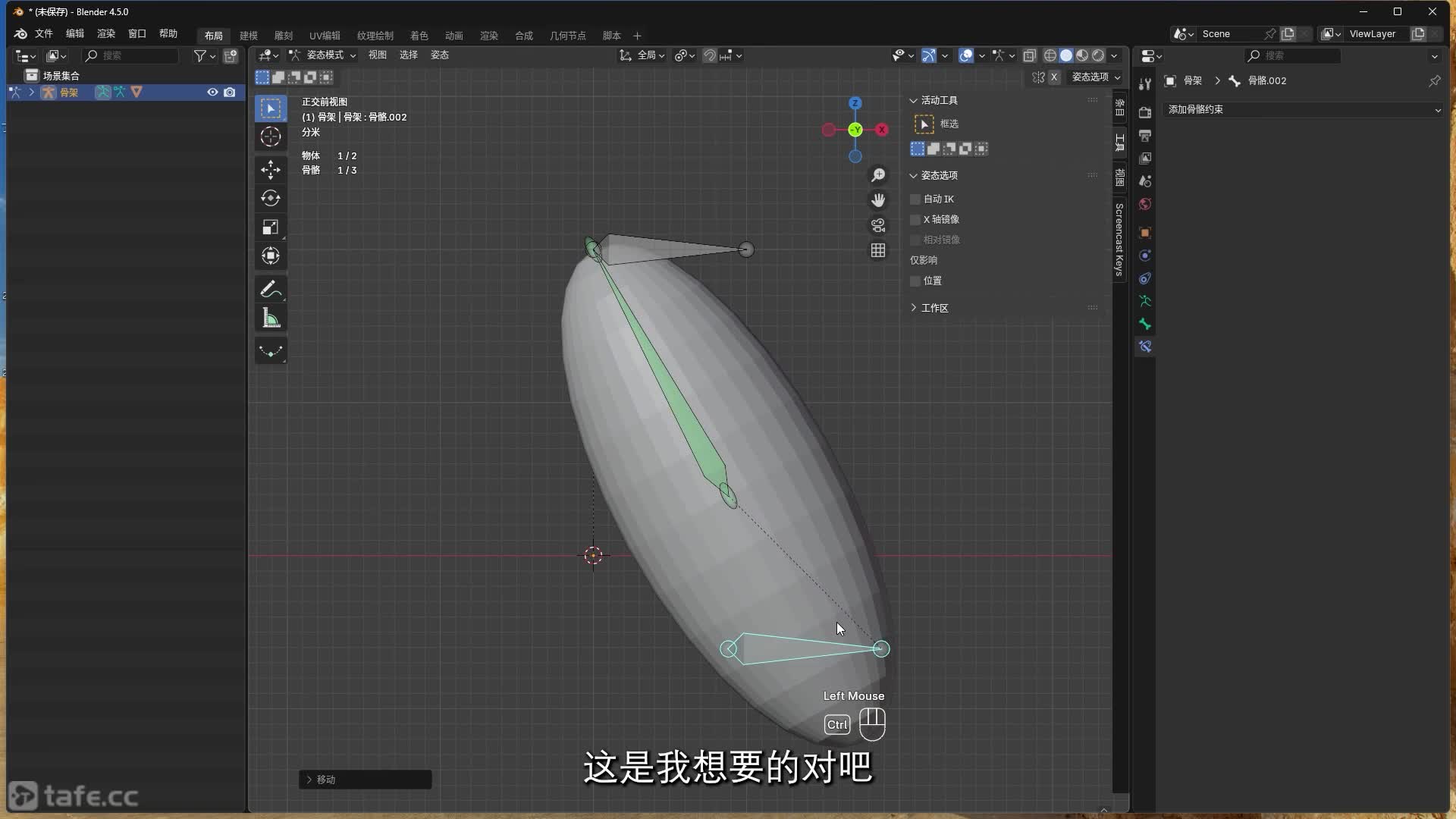Select the Measure tool
This screenshot has width=1456, height=819.
(271, 318)
